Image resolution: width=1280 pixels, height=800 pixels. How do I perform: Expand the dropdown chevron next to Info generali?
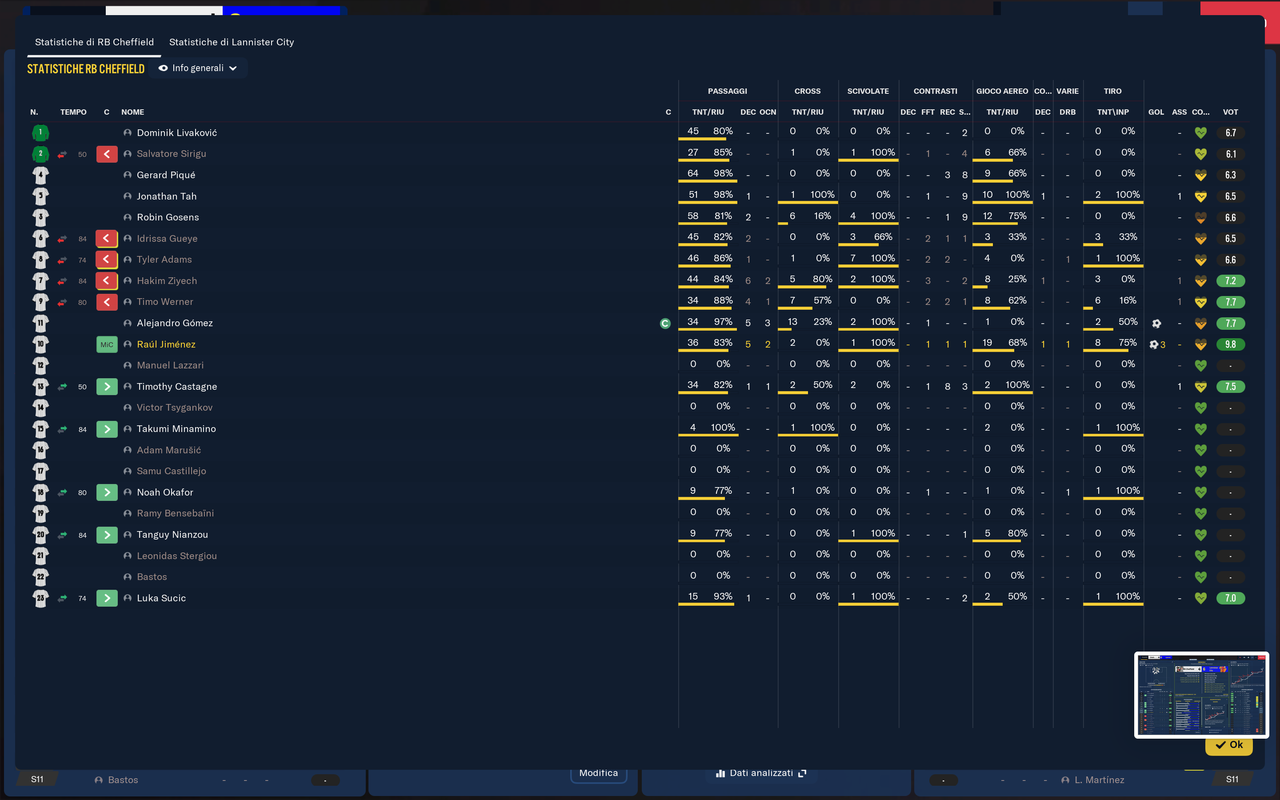[233, 69]
